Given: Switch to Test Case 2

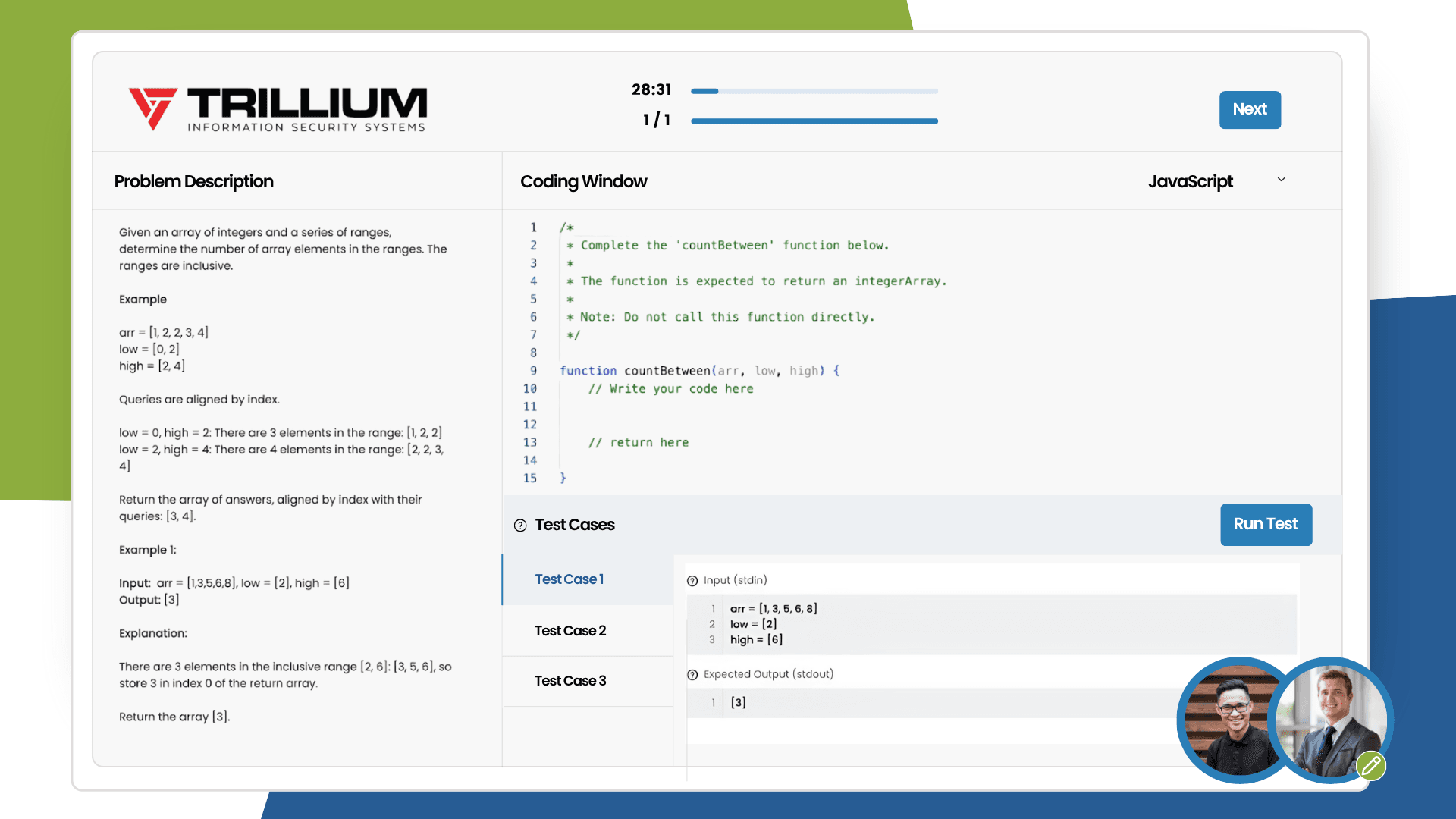Looking at the screenshot, I should pyautogui.click(x=570, y=630).
